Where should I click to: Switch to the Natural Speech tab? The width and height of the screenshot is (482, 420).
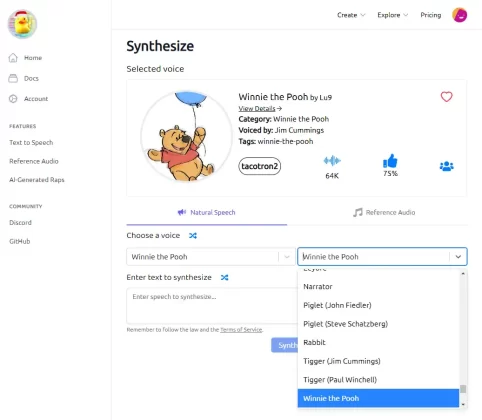(206, 212)
